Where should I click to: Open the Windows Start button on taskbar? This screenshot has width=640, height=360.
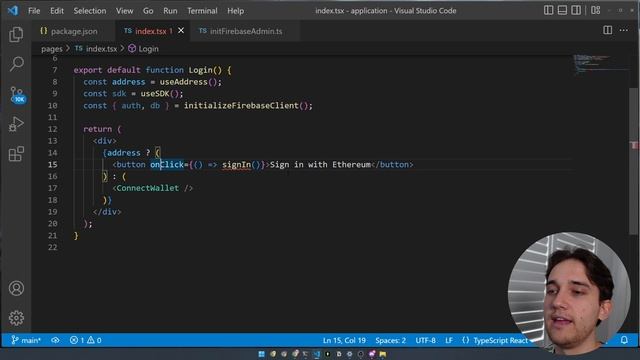pos(262,354)
